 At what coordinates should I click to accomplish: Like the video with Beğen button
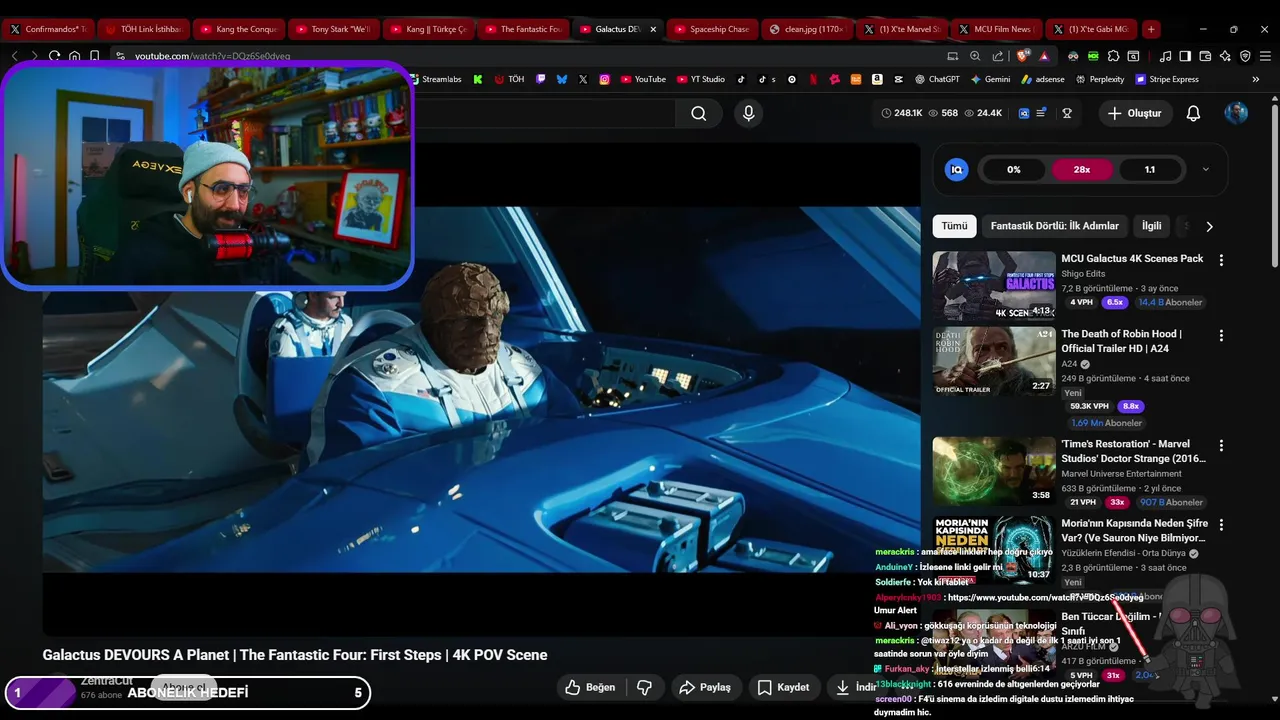pyautogui.click(x=590, y=687)
